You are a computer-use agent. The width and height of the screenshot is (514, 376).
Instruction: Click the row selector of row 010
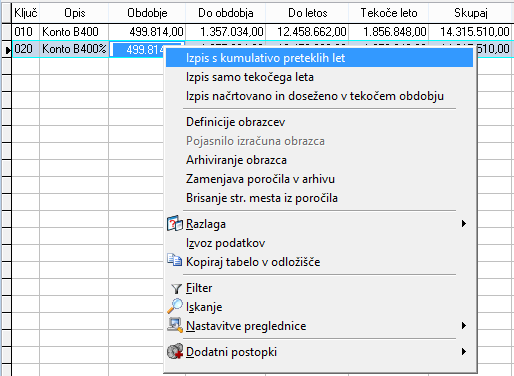click(6, 32)
